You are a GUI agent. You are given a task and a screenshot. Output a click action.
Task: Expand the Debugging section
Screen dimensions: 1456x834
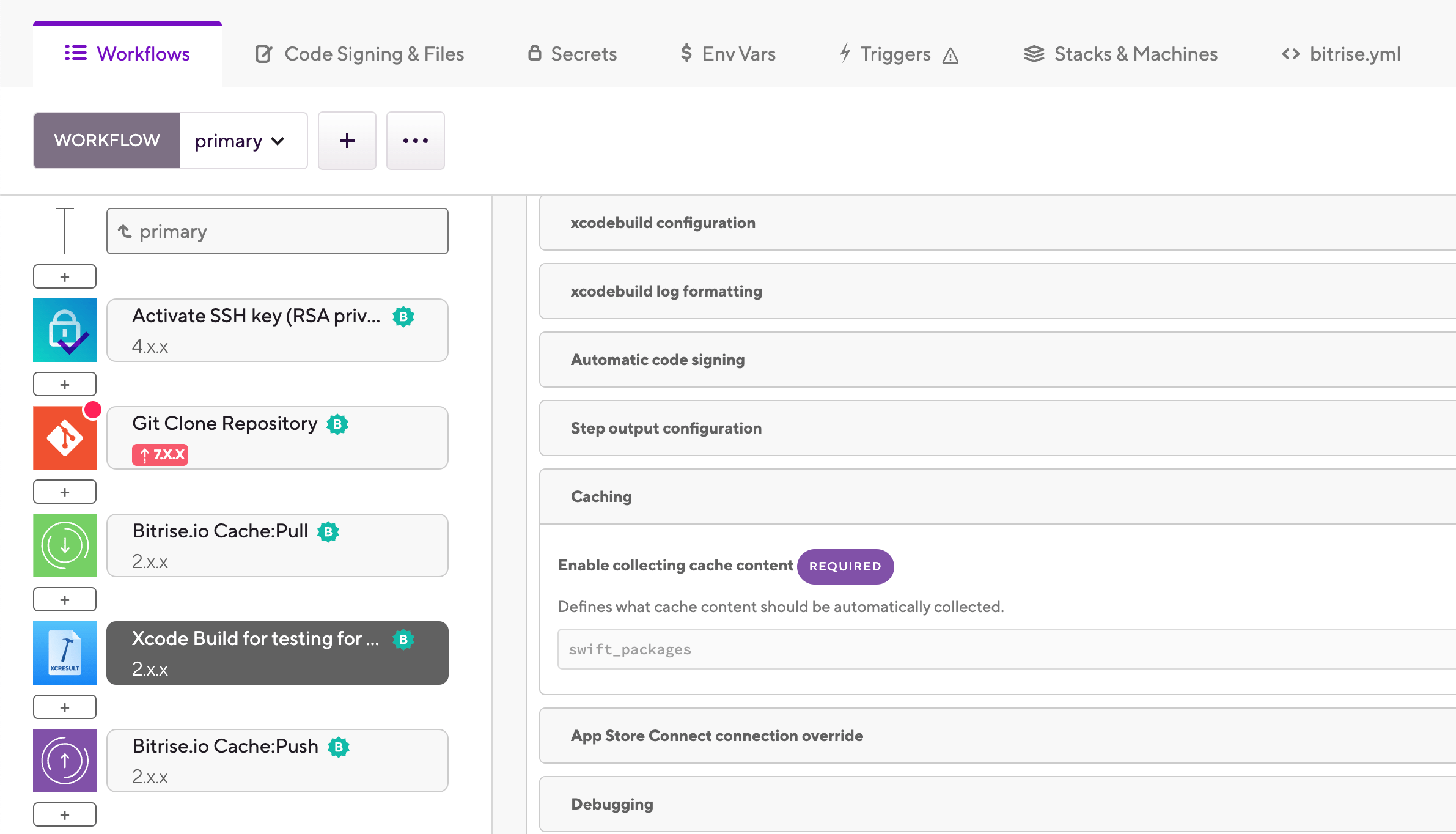tap(612, 804)
